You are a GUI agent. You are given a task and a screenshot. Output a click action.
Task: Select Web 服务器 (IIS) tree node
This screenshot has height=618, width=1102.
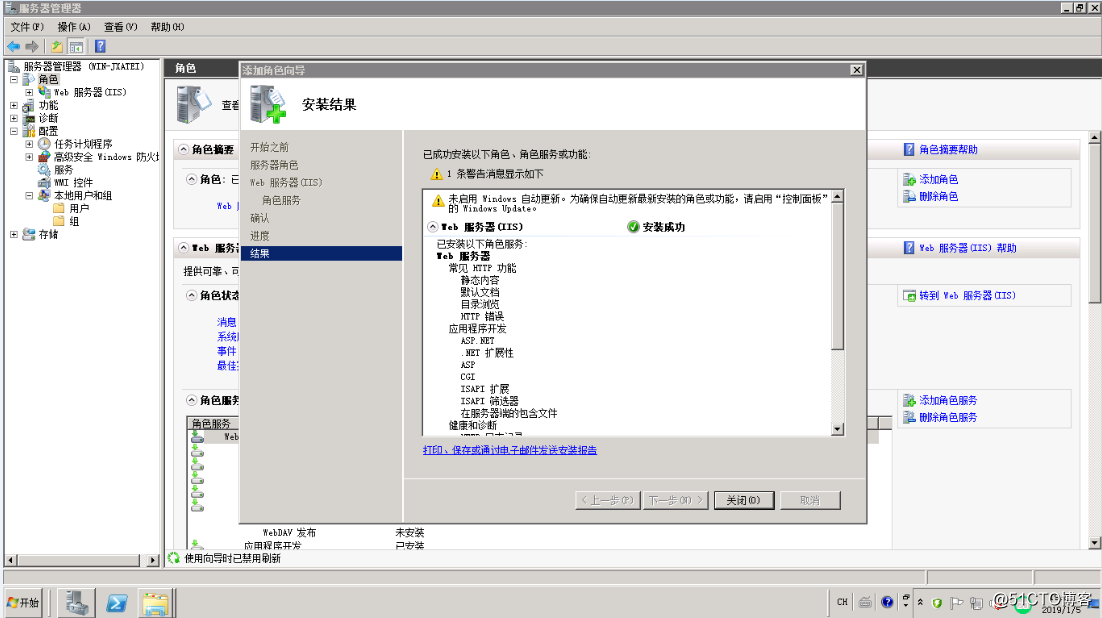coord(90,92)
